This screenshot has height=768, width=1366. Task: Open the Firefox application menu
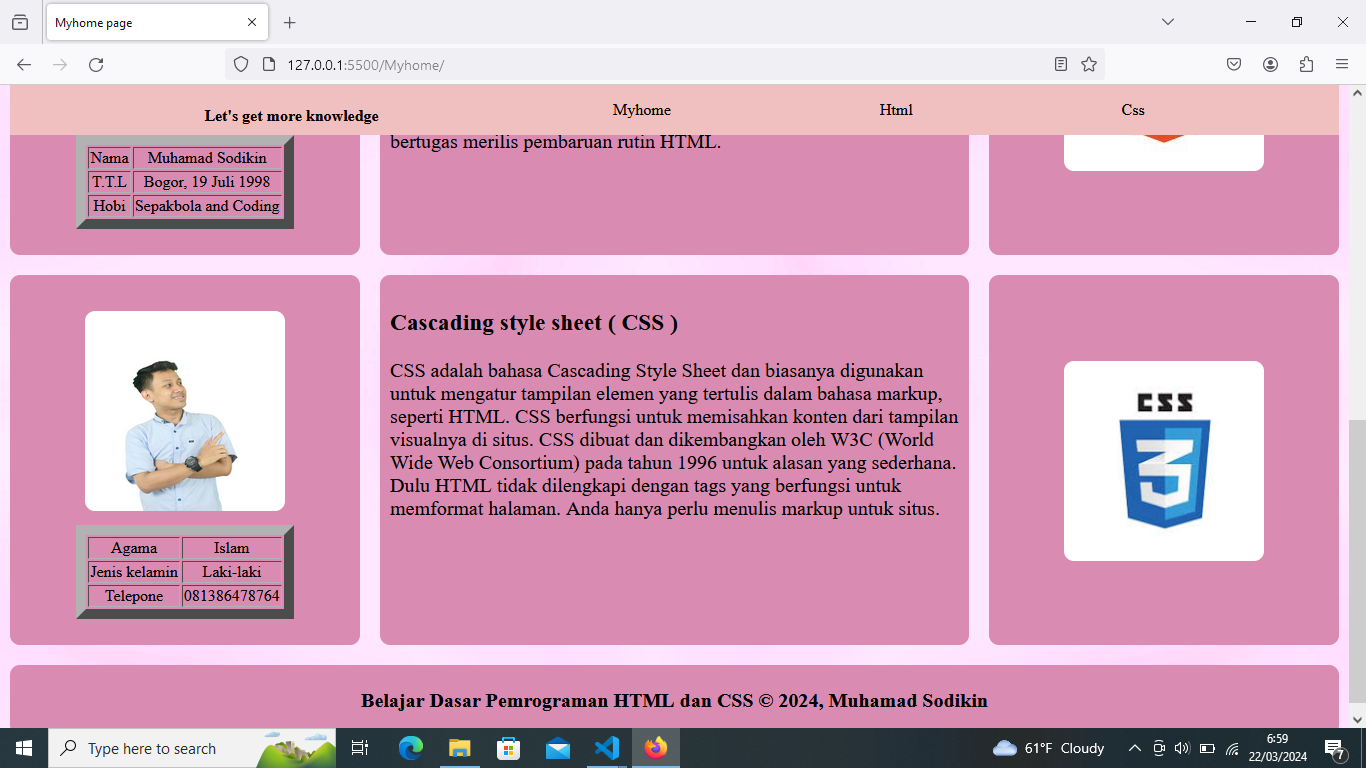click(1342, 65)
